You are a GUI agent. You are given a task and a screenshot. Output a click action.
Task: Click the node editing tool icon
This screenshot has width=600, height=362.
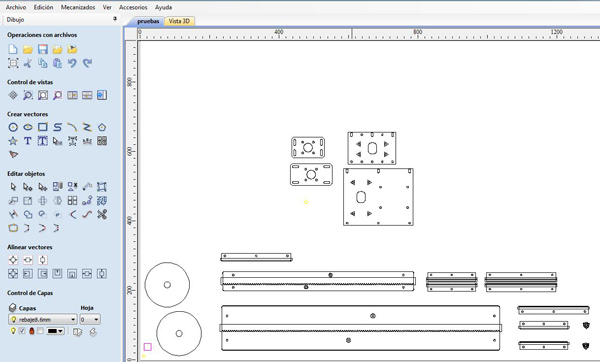click(28, 187)
